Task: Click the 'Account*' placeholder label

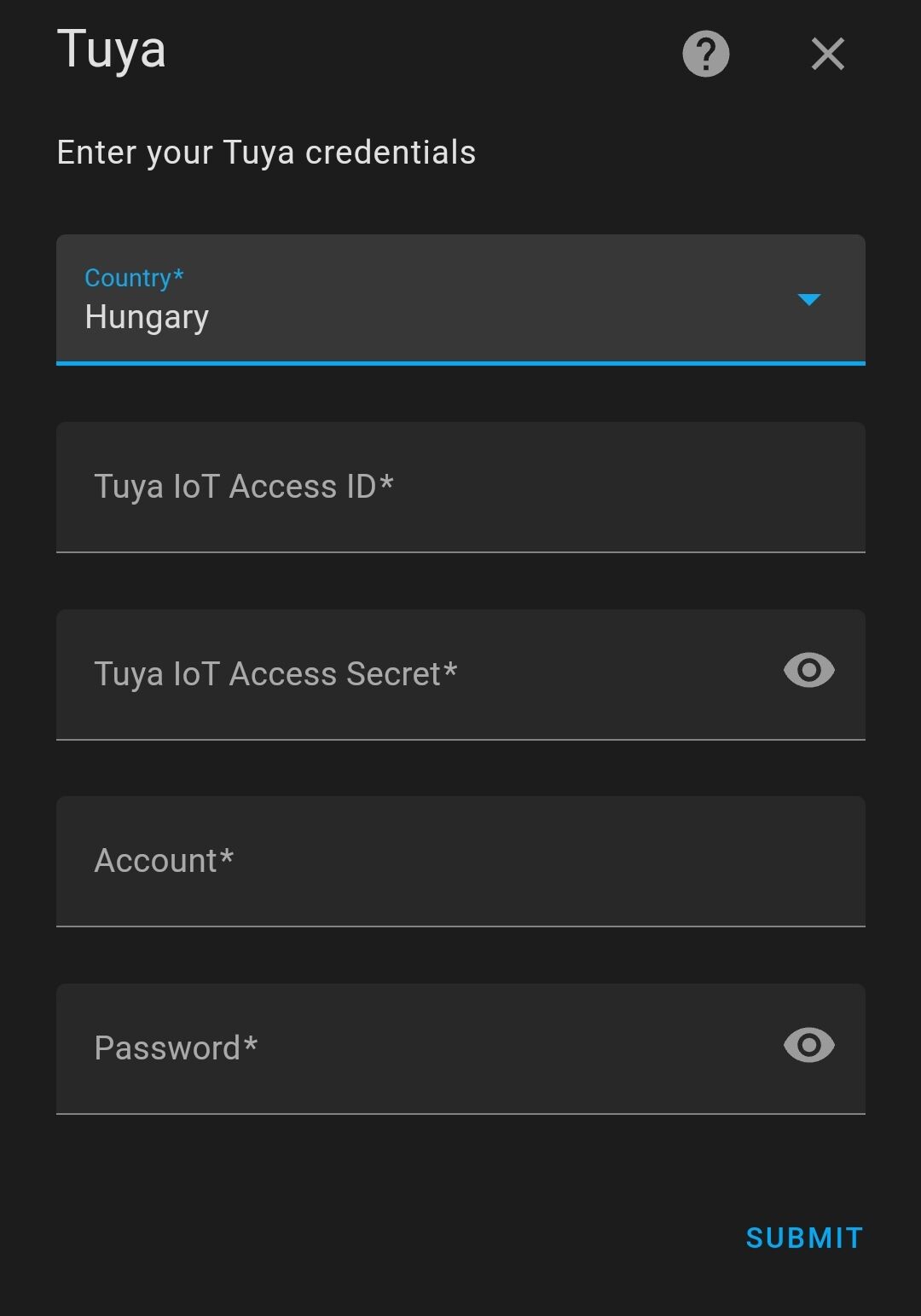Action: pos(164,861)
